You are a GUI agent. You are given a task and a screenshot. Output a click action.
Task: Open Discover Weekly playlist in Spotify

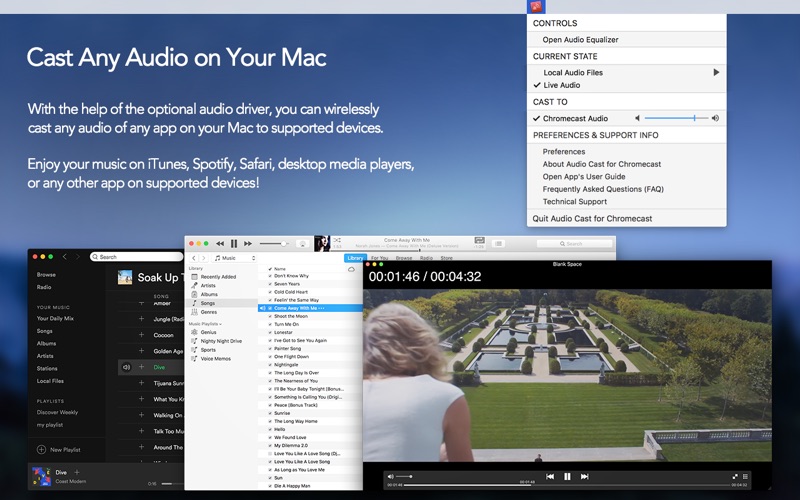[x=57, y=412]
